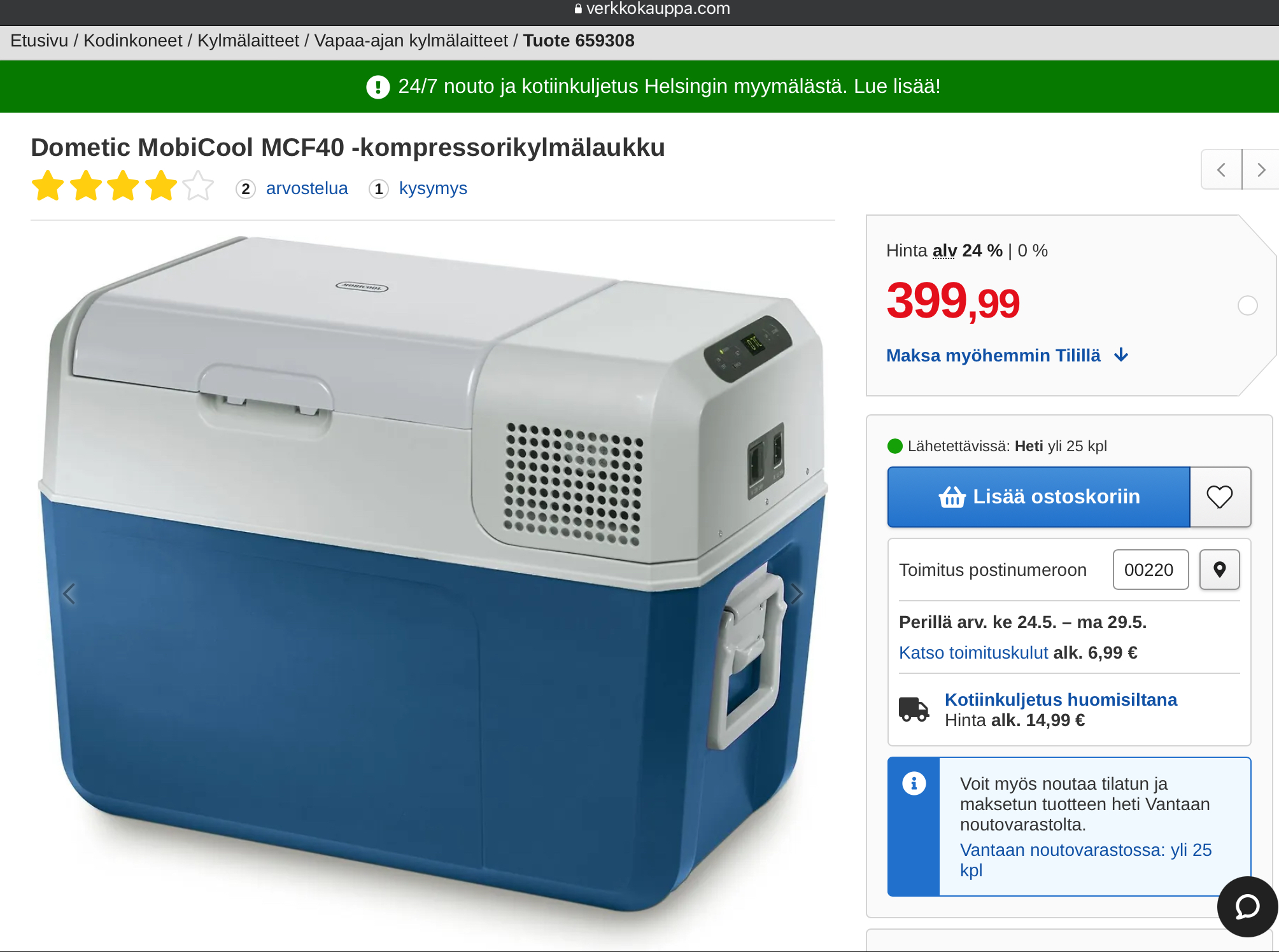Go to previous product arrow
This screenshot has width=1279, height=952.
pyautogui.click(x=1221, y=170)
